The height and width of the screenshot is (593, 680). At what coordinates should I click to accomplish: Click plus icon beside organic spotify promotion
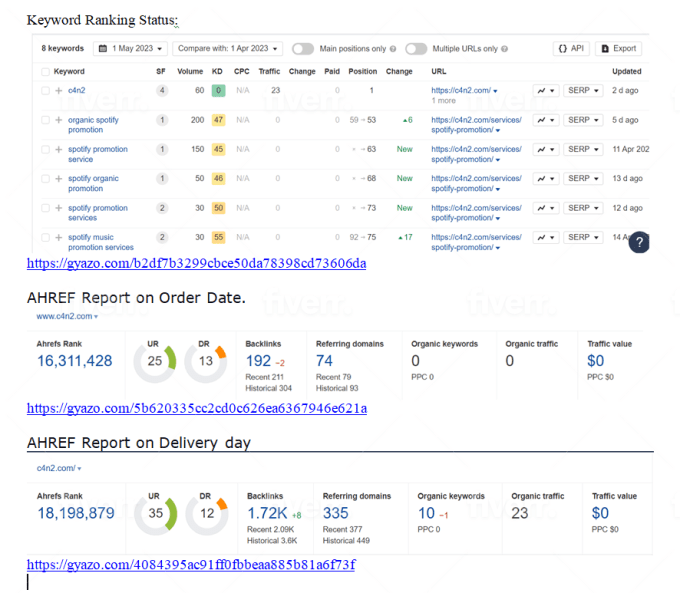[59, 120]
